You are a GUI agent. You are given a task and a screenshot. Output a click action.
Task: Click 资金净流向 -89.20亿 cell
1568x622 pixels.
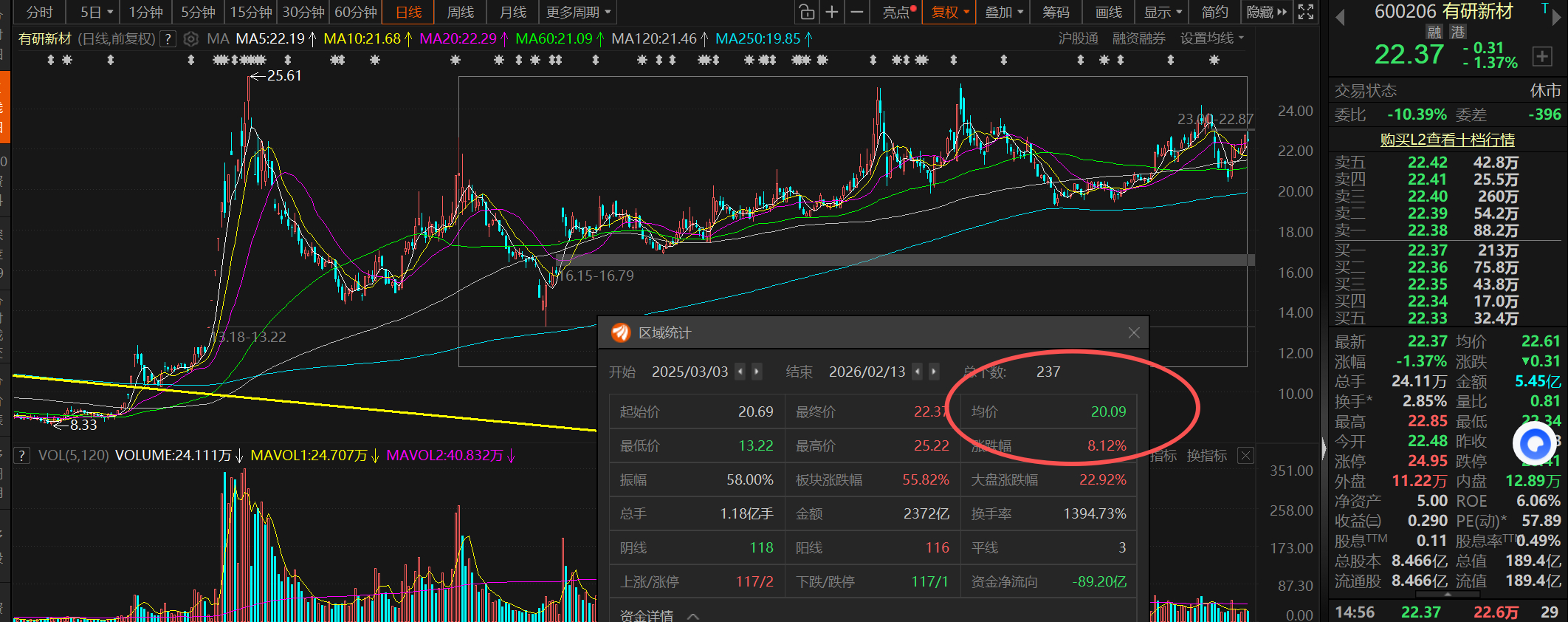coord(1048,581)
